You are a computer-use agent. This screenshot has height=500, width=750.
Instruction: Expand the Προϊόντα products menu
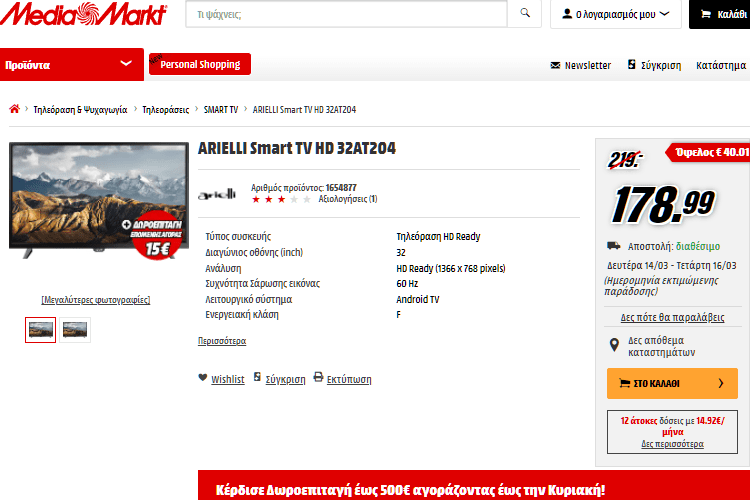point(72,64)
